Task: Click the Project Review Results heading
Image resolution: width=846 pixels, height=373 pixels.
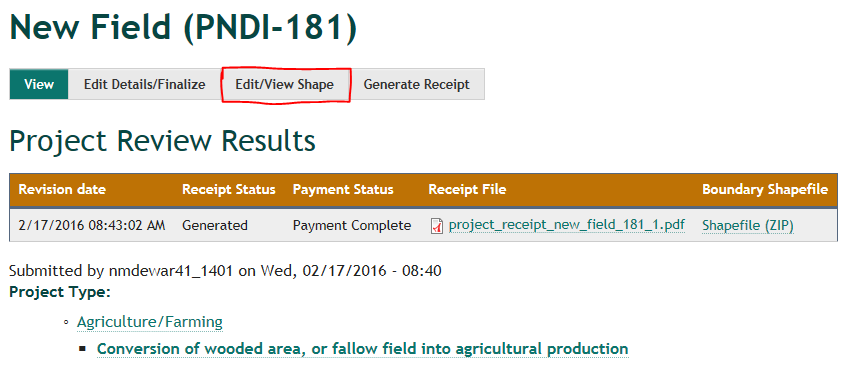Action: point(162,141)
